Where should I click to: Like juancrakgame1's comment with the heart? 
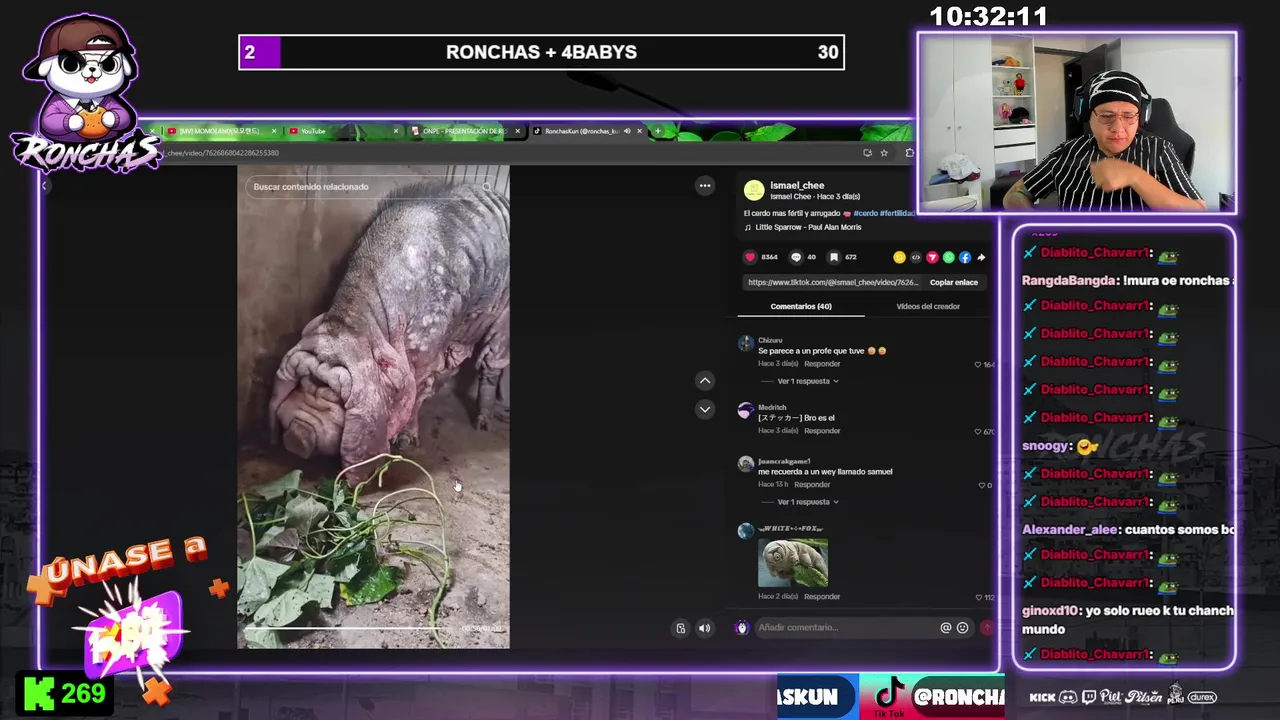tap(981, 485)
